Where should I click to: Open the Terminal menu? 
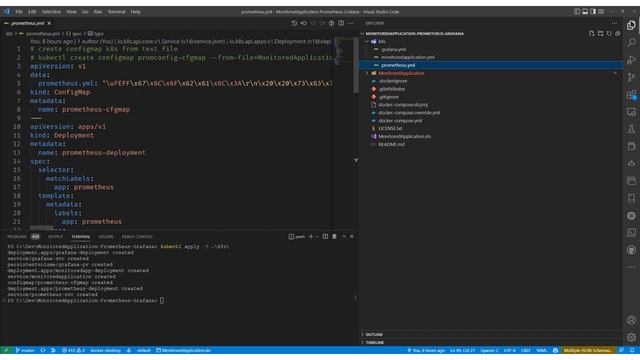click(116, 12)
